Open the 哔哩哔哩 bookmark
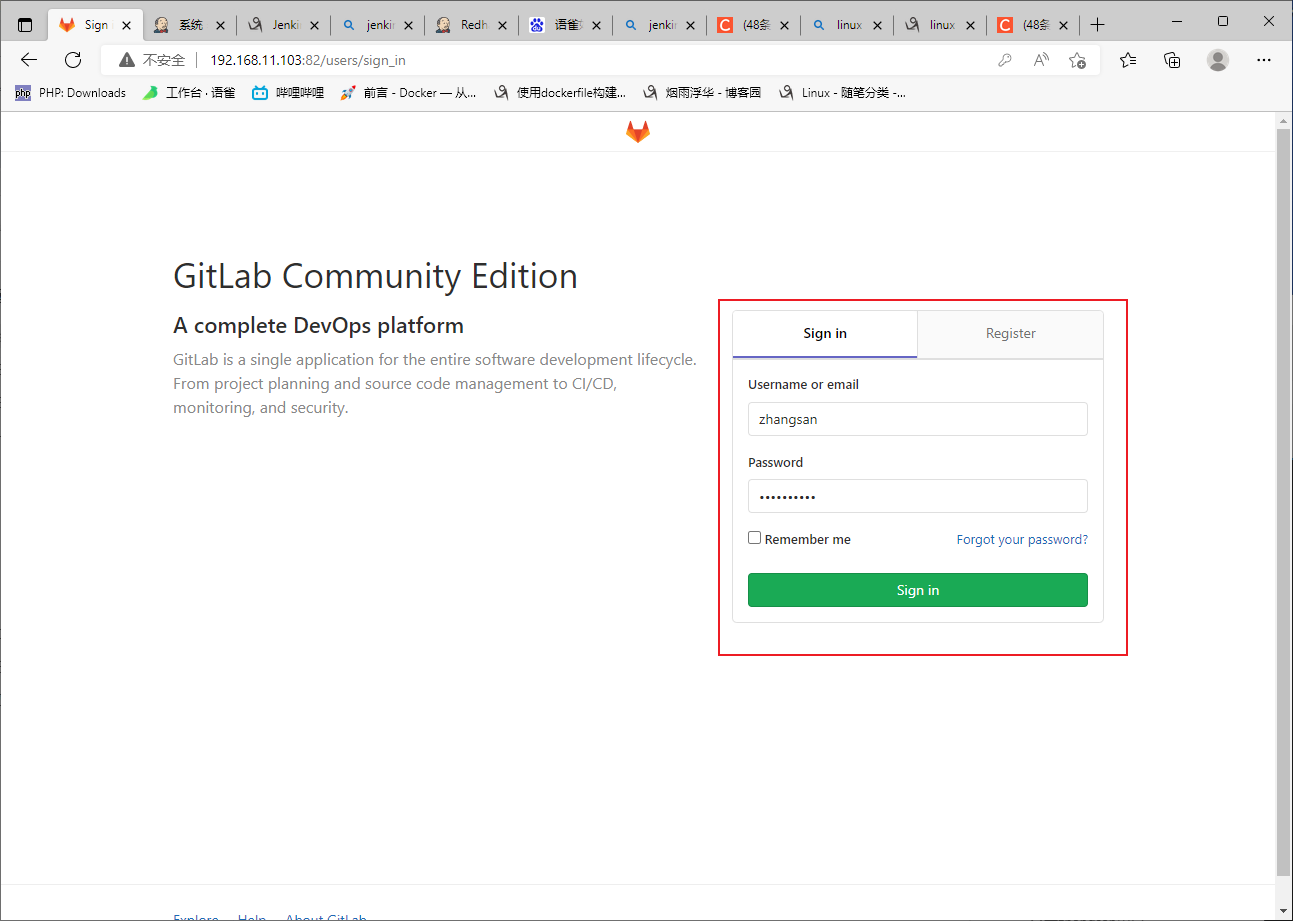Image resolution: width=1293 pixels, height=921 pixels. click(x=288, y=93)
